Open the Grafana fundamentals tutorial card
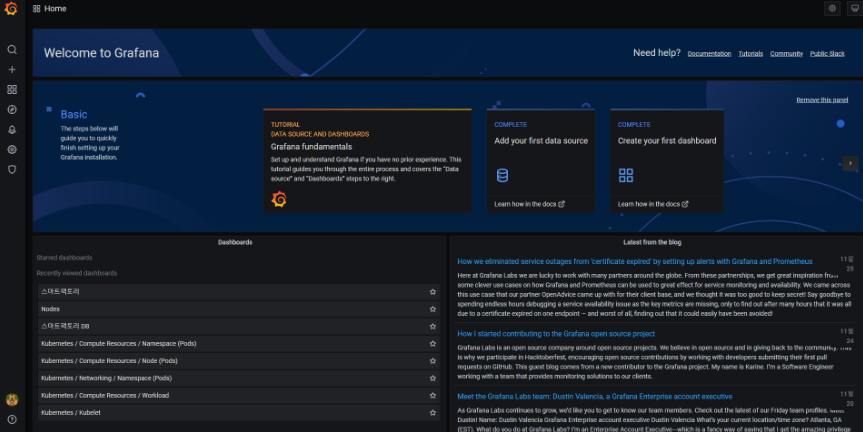The width and height of the screenshot is (863, 432). (x=367, y=160)
